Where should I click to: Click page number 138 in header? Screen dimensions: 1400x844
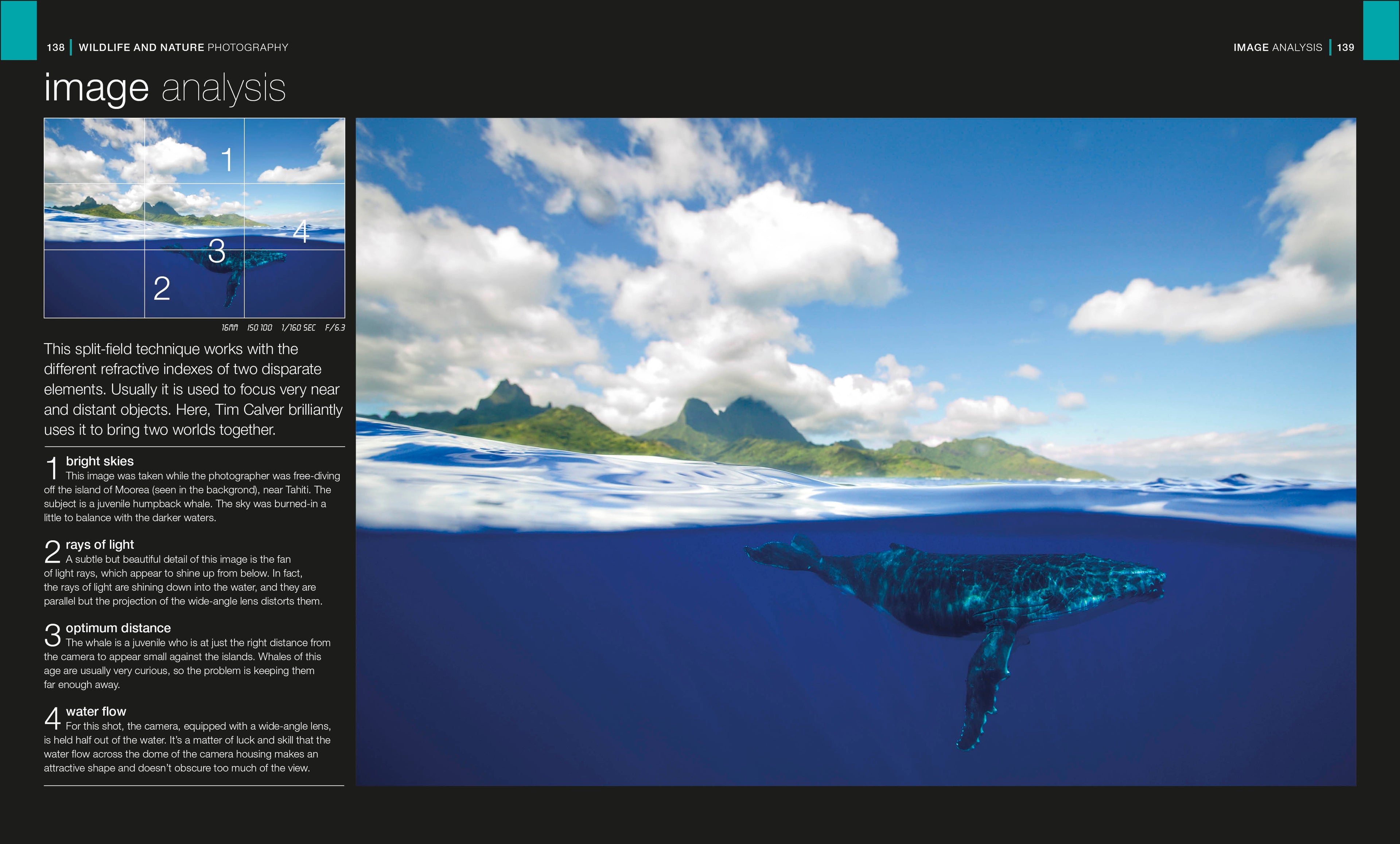click(55, 48)
